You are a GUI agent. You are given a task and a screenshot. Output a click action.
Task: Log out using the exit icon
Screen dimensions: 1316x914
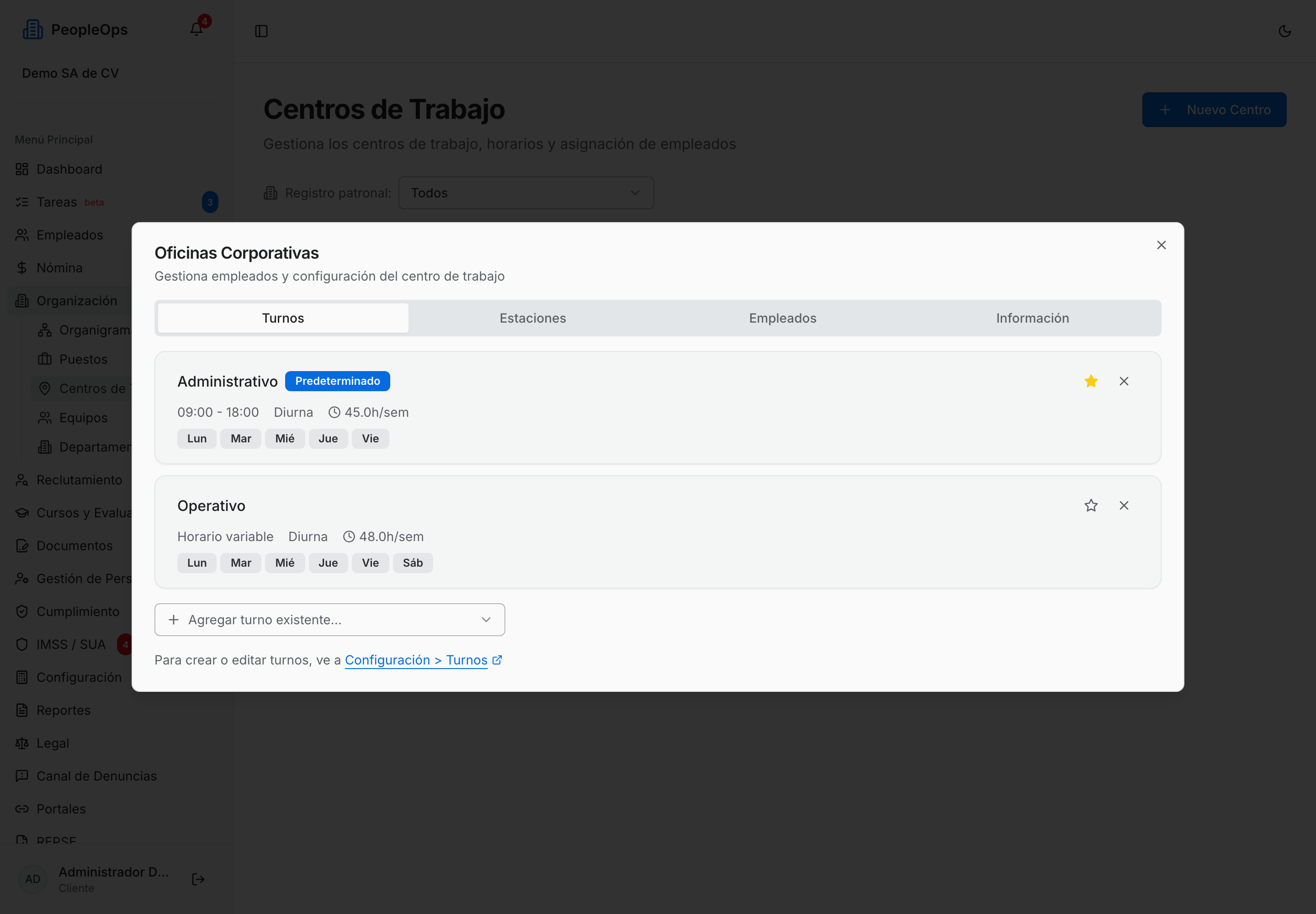click(x=198, y=880)
